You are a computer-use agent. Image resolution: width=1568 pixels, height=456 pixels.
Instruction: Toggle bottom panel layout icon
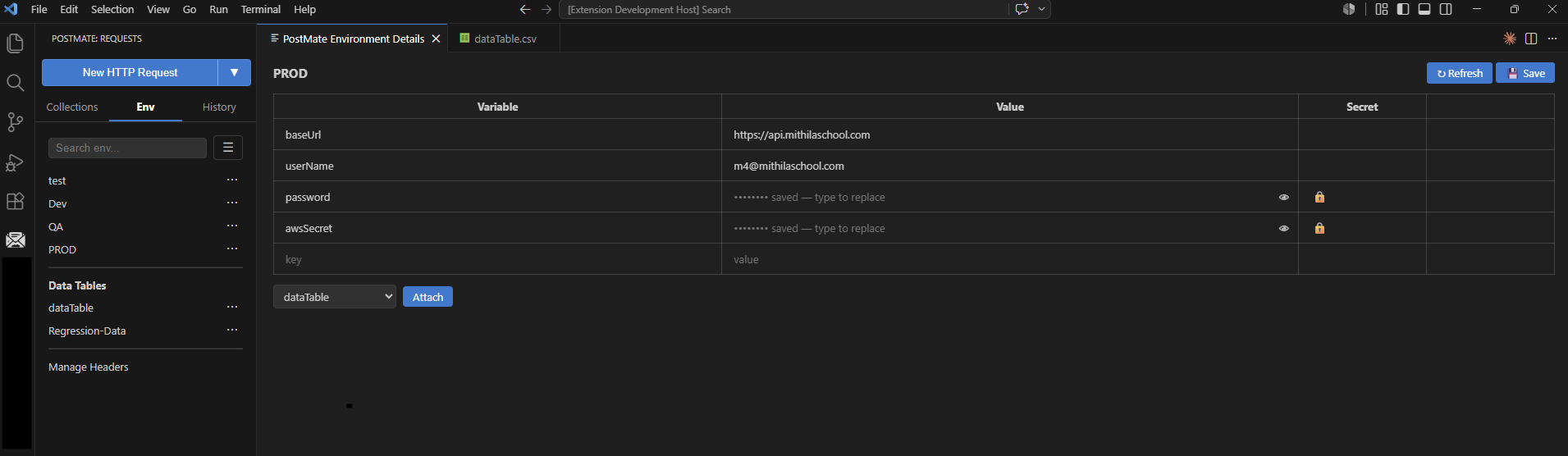[1424, 9]
